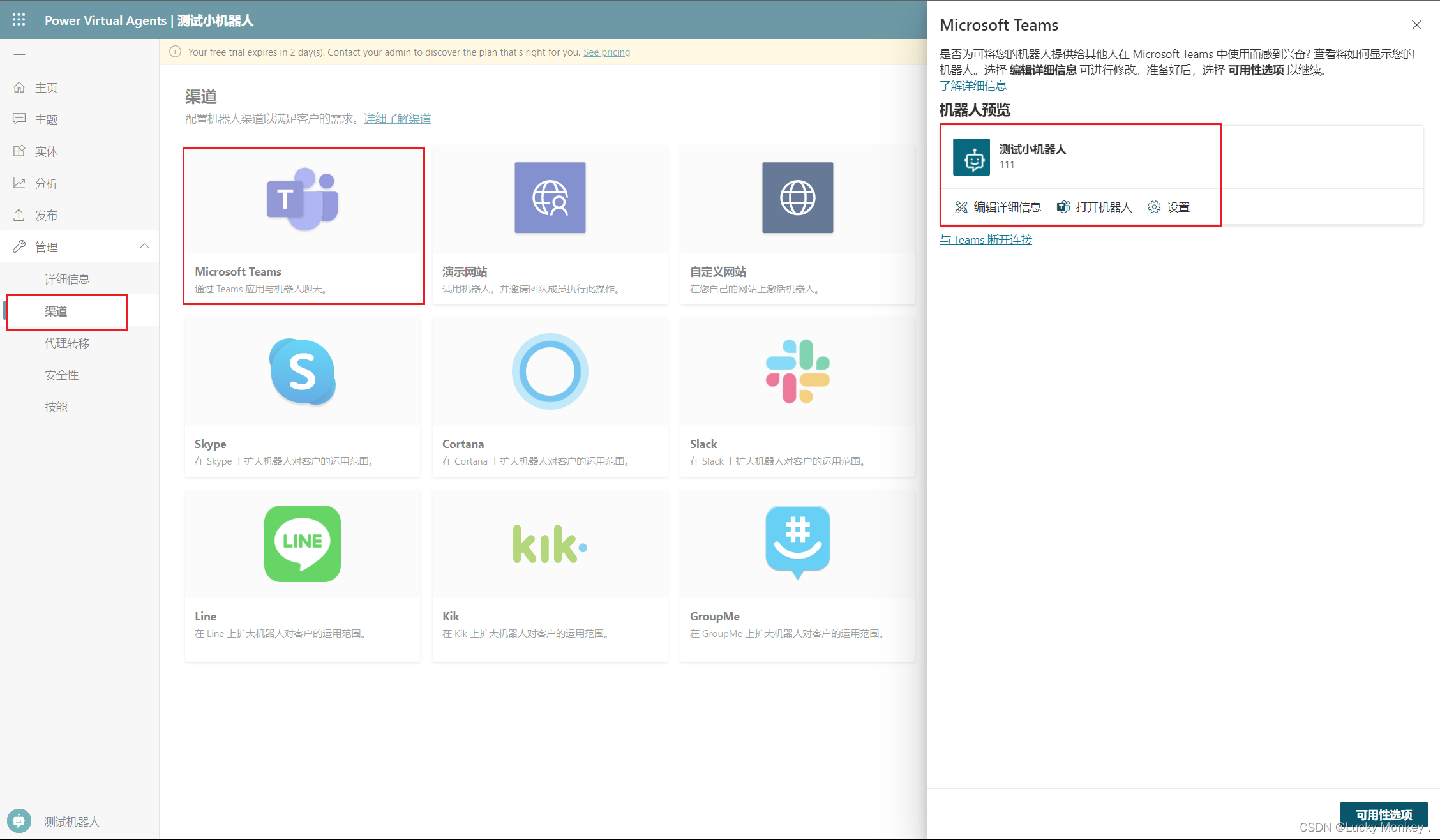Click the GroupMe logo icon

[798, 543]
